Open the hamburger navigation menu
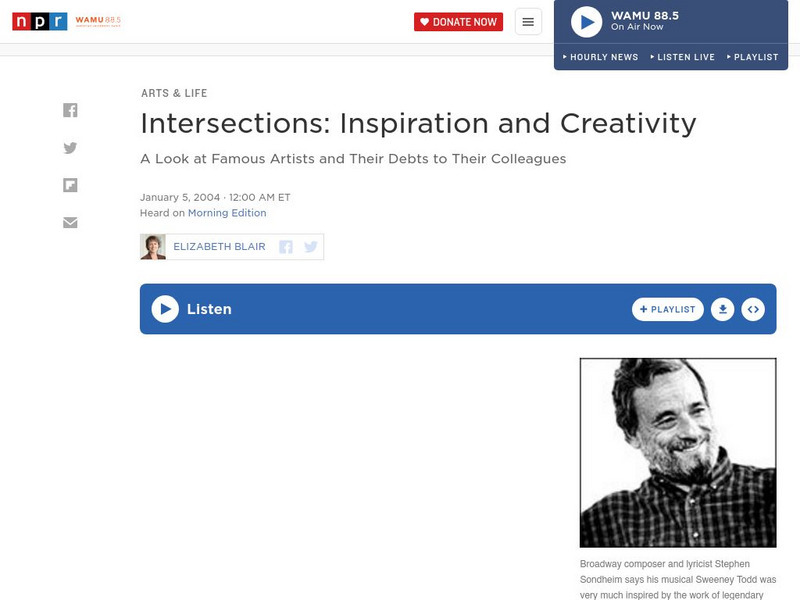 (528, 22)
